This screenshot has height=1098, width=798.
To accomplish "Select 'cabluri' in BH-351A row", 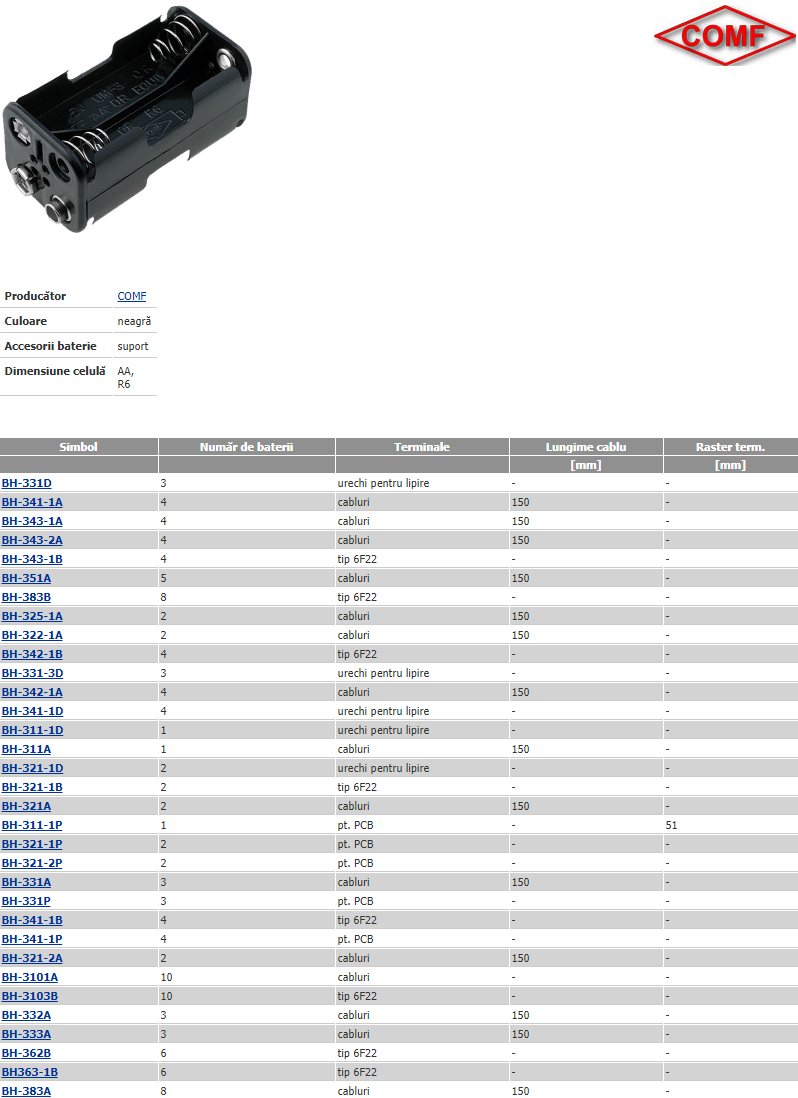I will (x=354, y=578).
